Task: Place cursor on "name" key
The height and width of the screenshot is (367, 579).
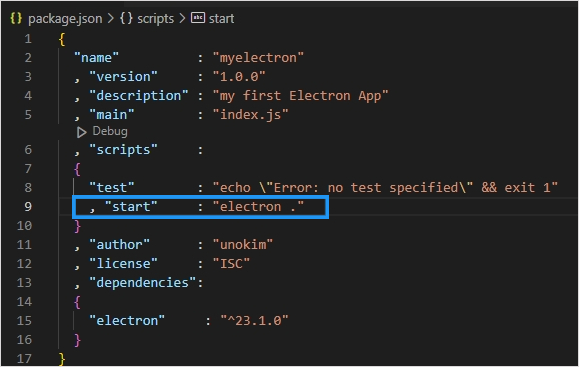Action: [96, 58]
